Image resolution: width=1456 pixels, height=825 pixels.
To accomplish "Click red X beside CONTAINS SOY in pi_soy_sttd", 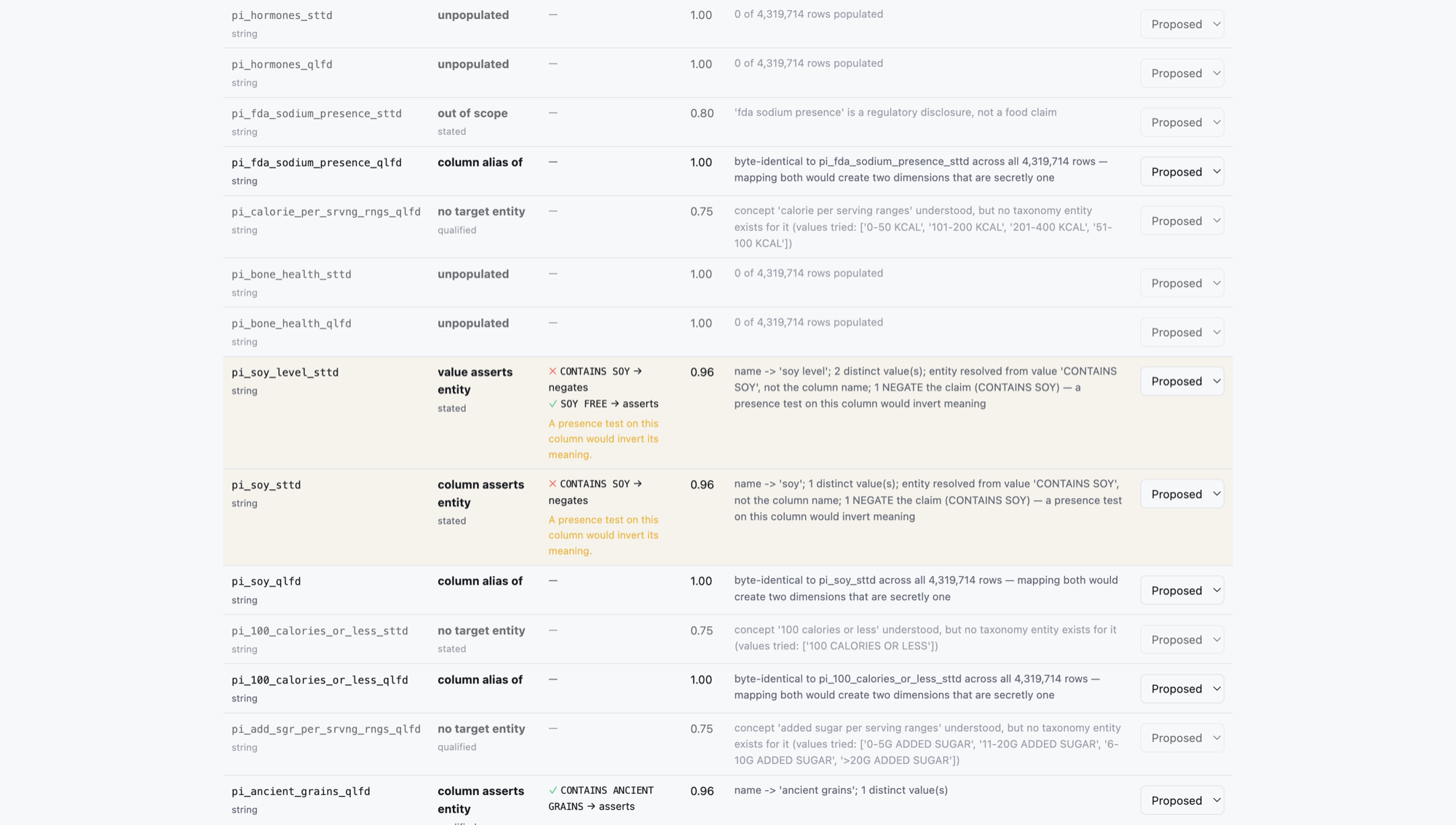I will pos(553,484).
